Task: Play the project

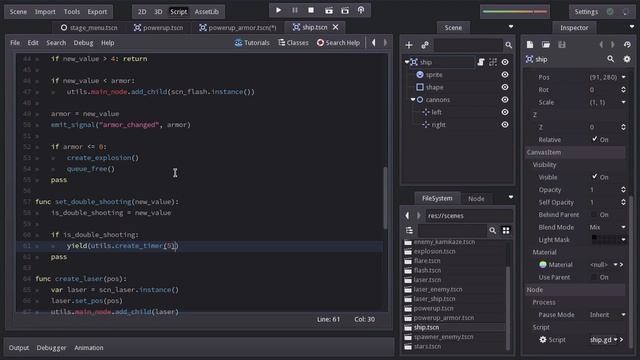Action: pos(278,10)
